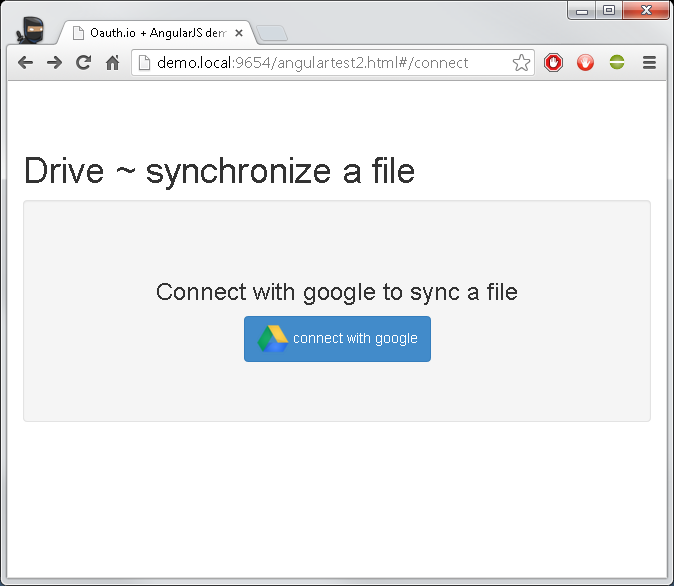Click the connect with google button

337,339
